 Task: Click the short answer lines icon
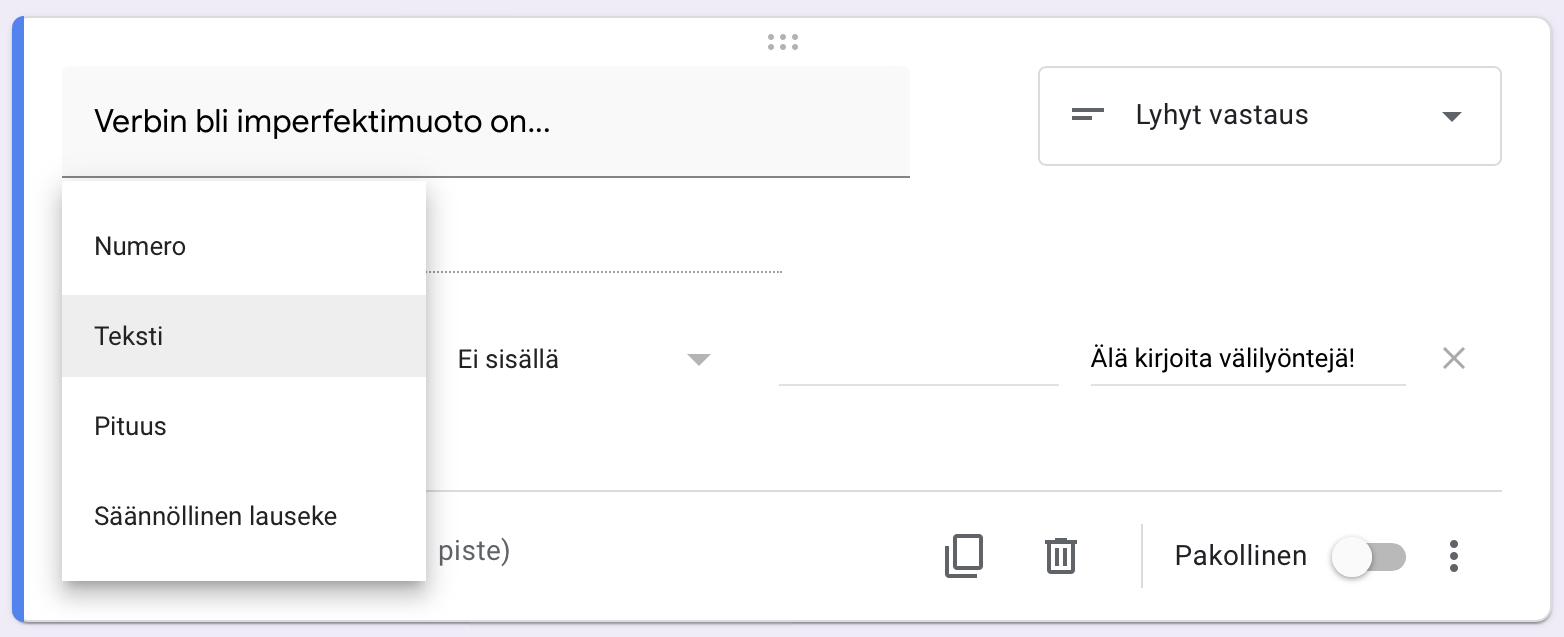(1087, 115)
